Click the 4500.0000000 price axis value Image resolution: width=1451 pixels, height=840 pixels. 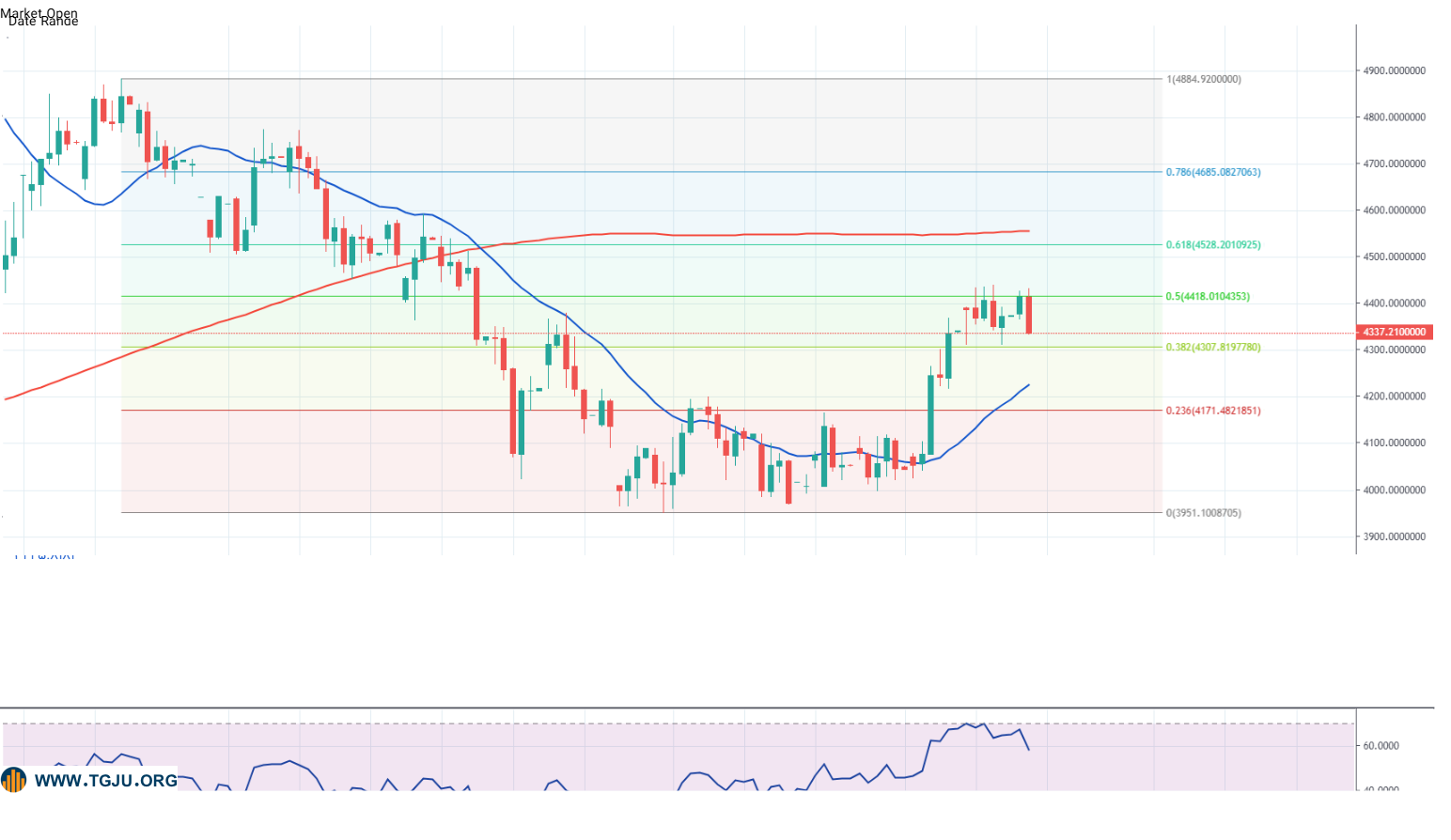point(1395,257)
